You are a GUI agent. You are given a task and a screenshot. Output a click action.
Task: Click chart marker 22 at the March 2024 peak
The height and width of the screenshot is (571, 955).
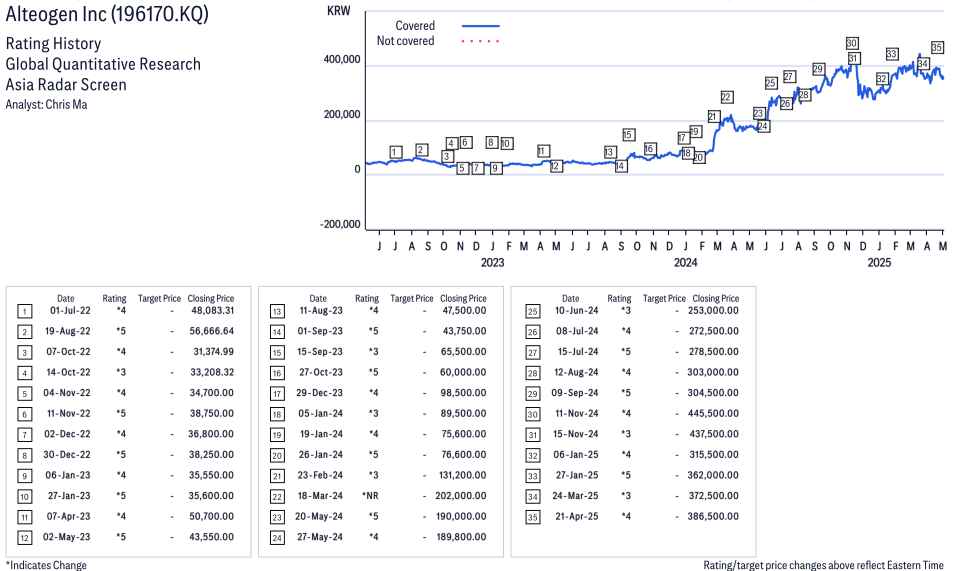coord(726,97)
